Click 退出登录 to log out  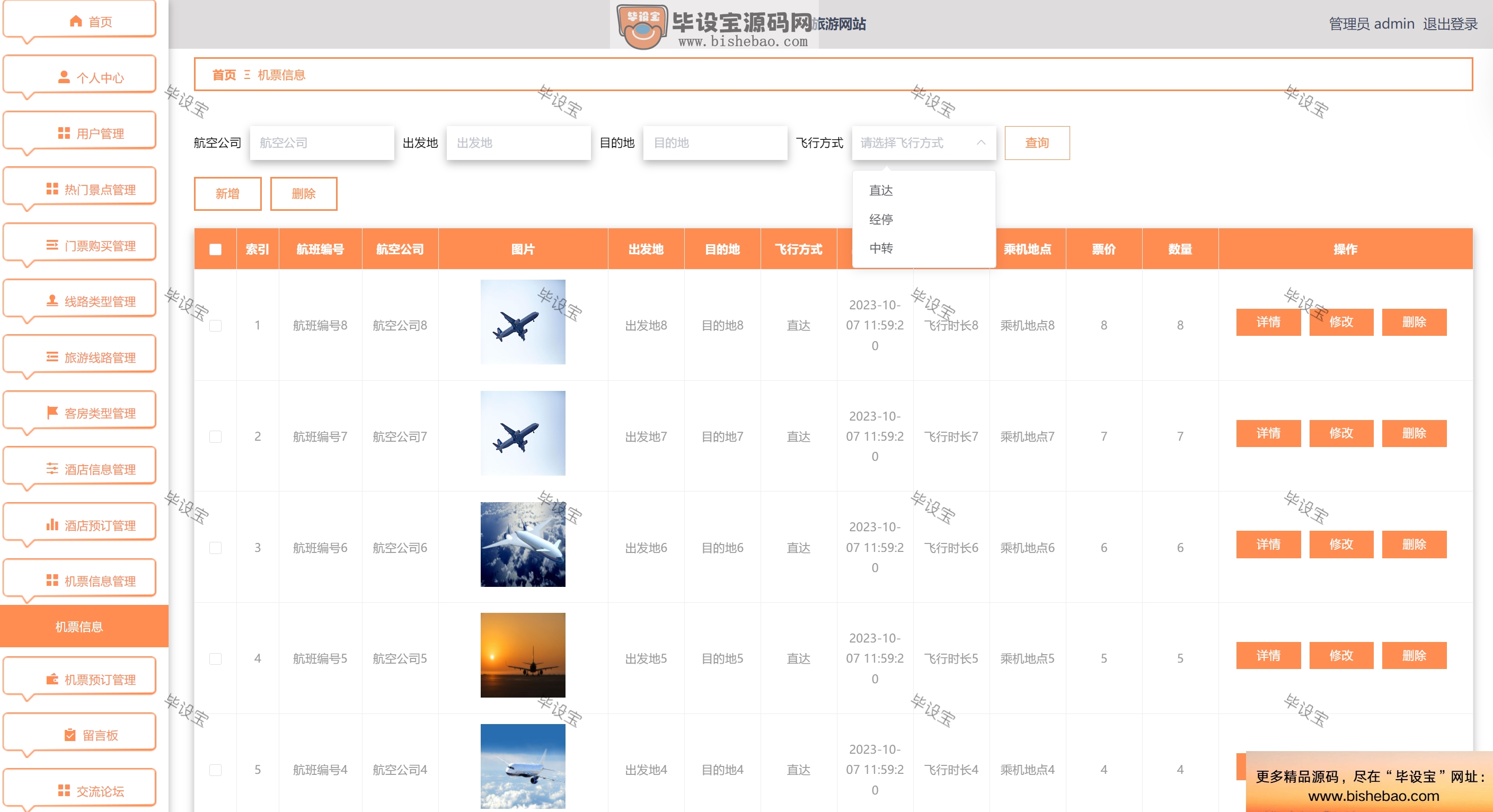click(1450, 24)
